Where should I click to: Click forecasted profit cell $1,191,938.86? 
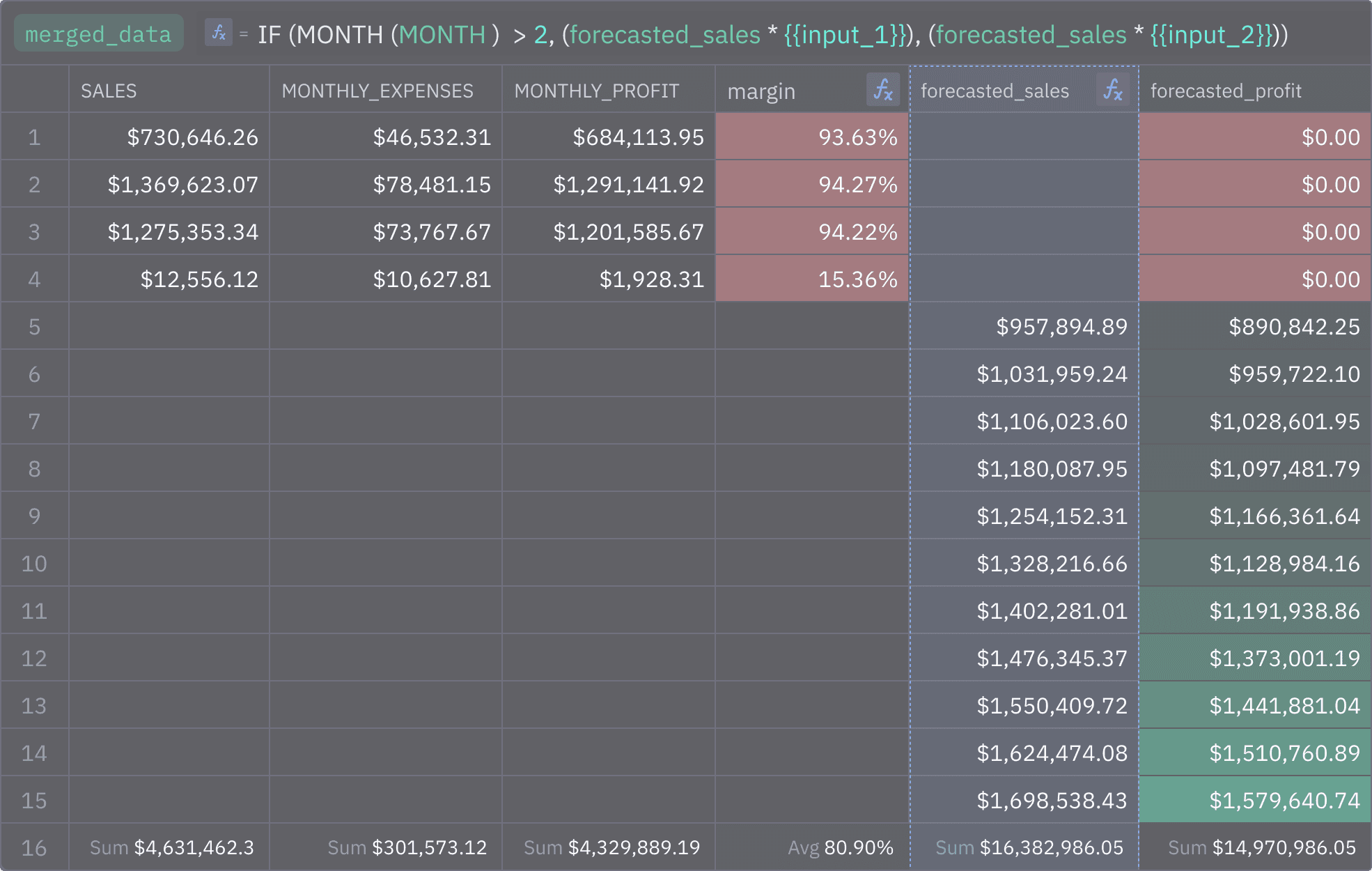[1255, 611]
